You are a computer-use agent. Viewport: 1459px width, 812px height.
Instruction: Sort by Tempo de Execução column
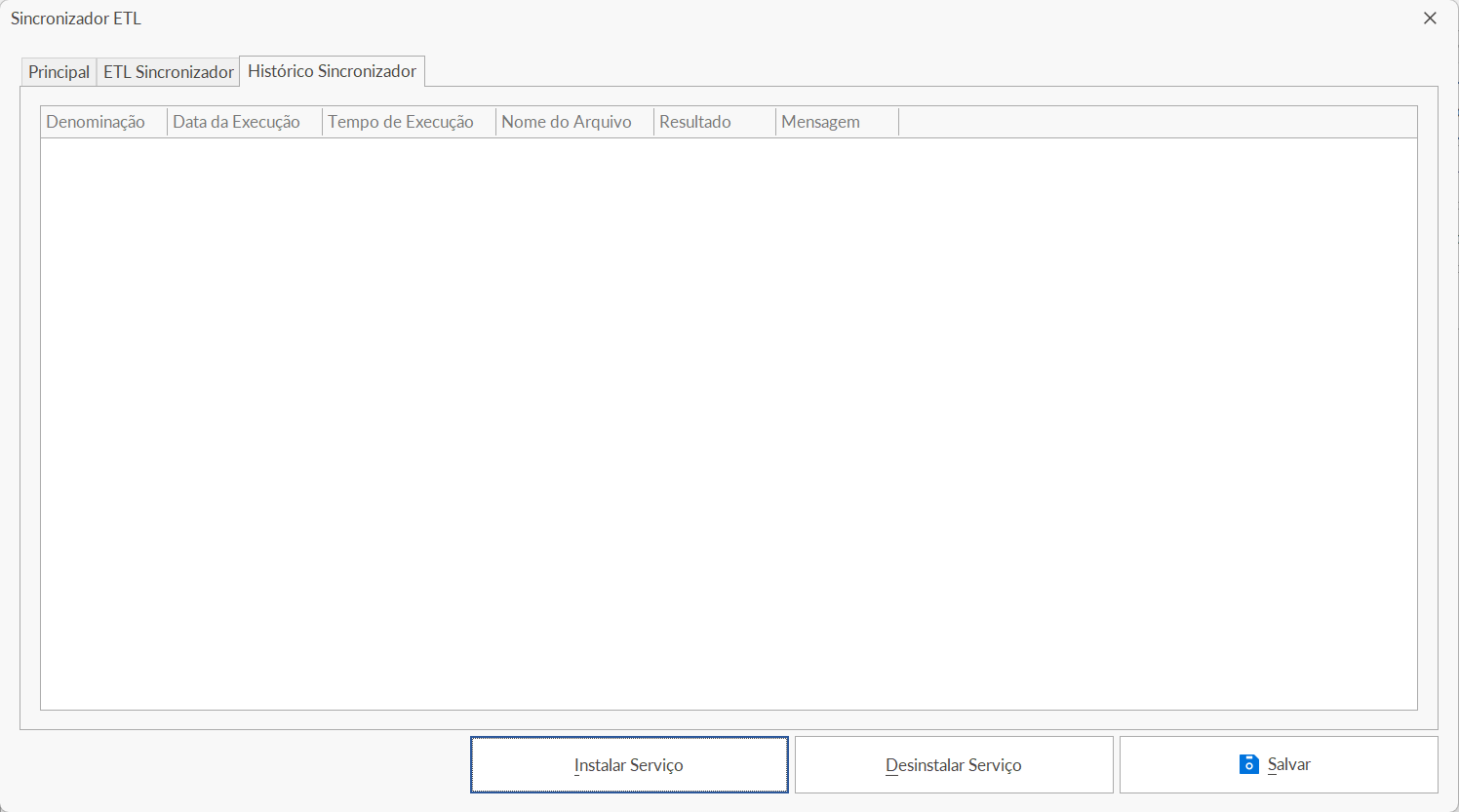(400, 122)
